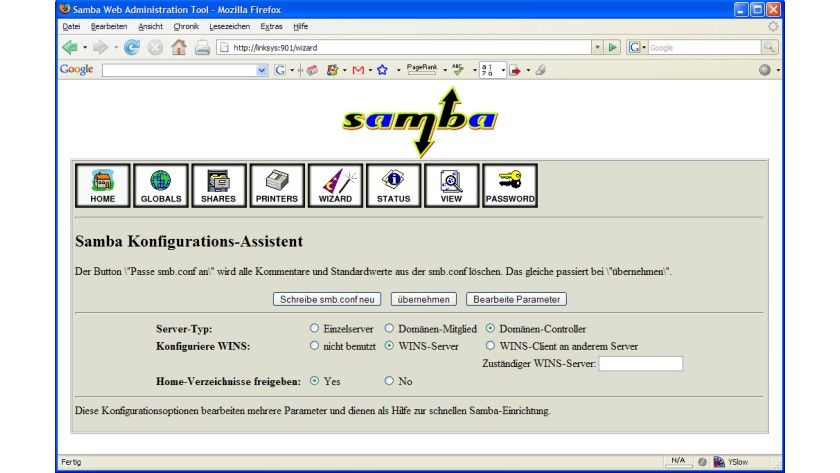840x473 pixels.
Task: Click the Google toolbar highlighter icon
Action: coord(541,70)
